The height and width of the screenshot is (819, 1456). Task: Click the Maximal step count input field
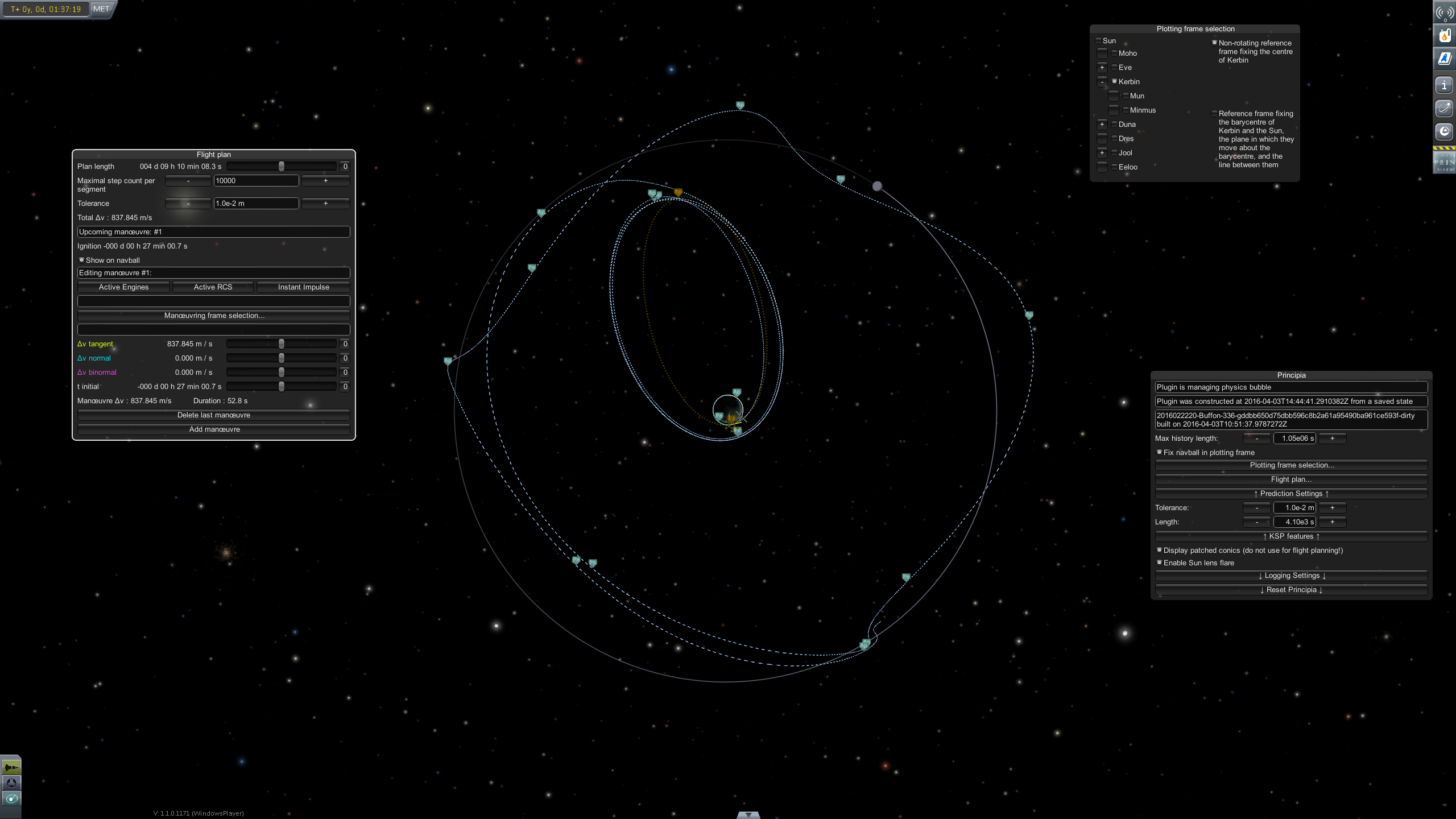(256, 181)
